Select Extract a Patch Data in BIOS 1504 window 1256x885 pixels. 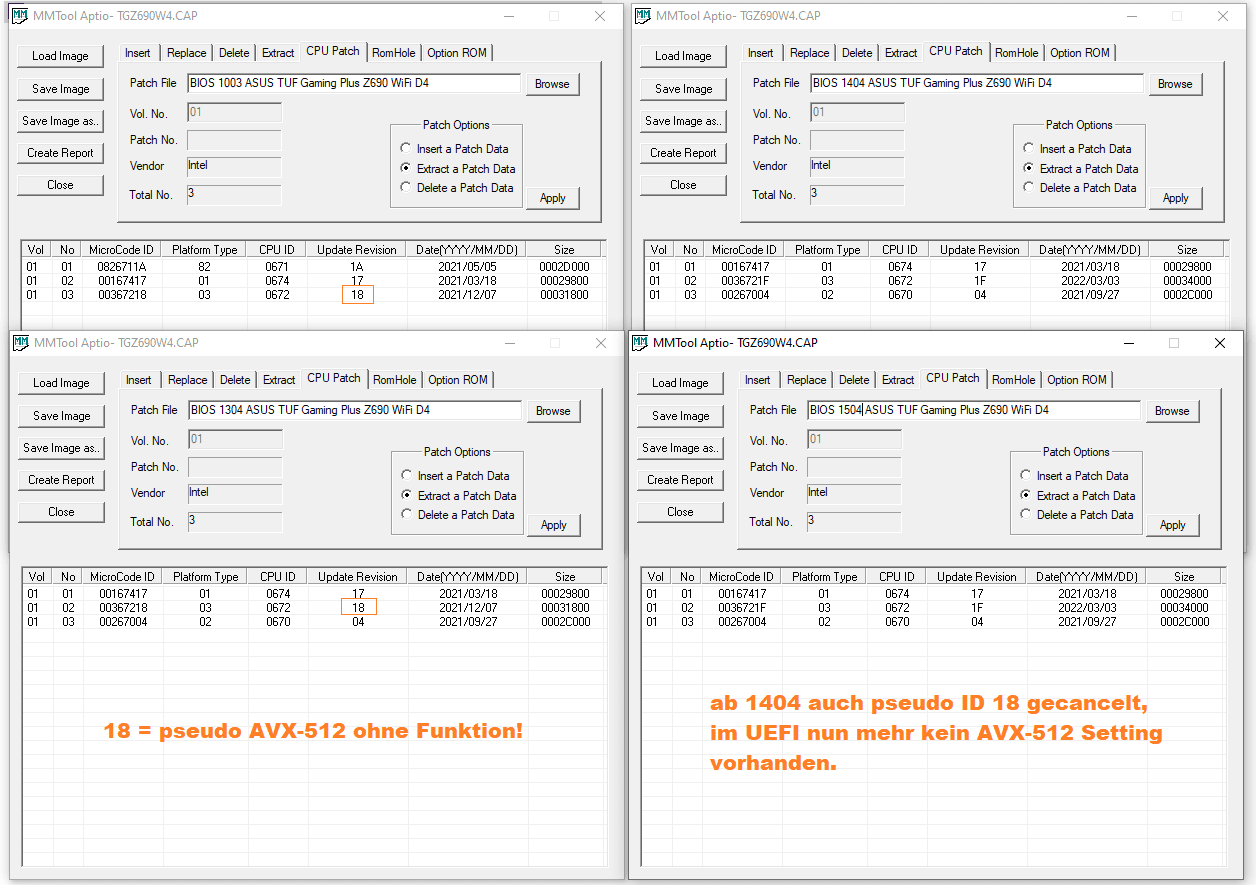pos(1026,496)
